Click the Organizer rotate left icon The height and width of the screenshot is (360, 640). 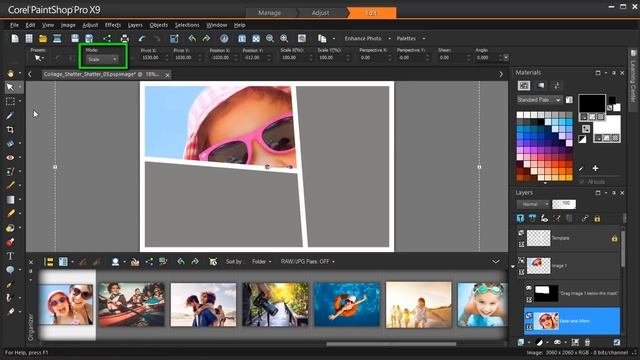tap(181, 262)
